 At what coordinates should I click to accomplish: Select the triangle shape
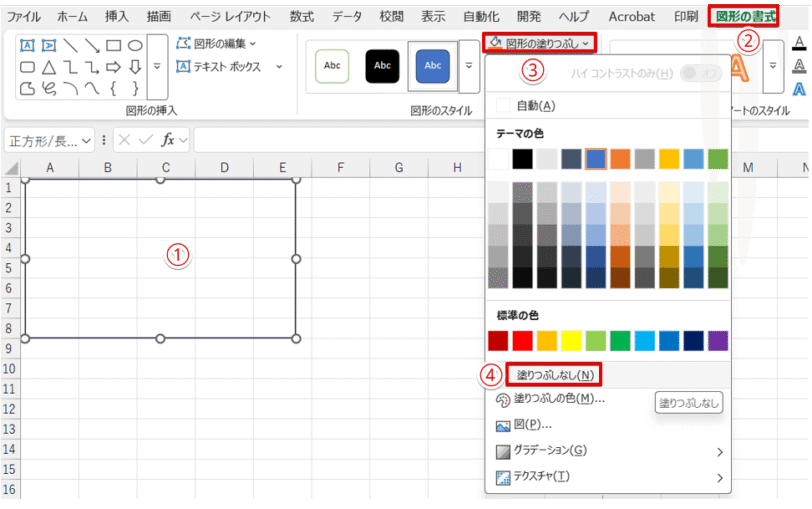pos(49,67)
